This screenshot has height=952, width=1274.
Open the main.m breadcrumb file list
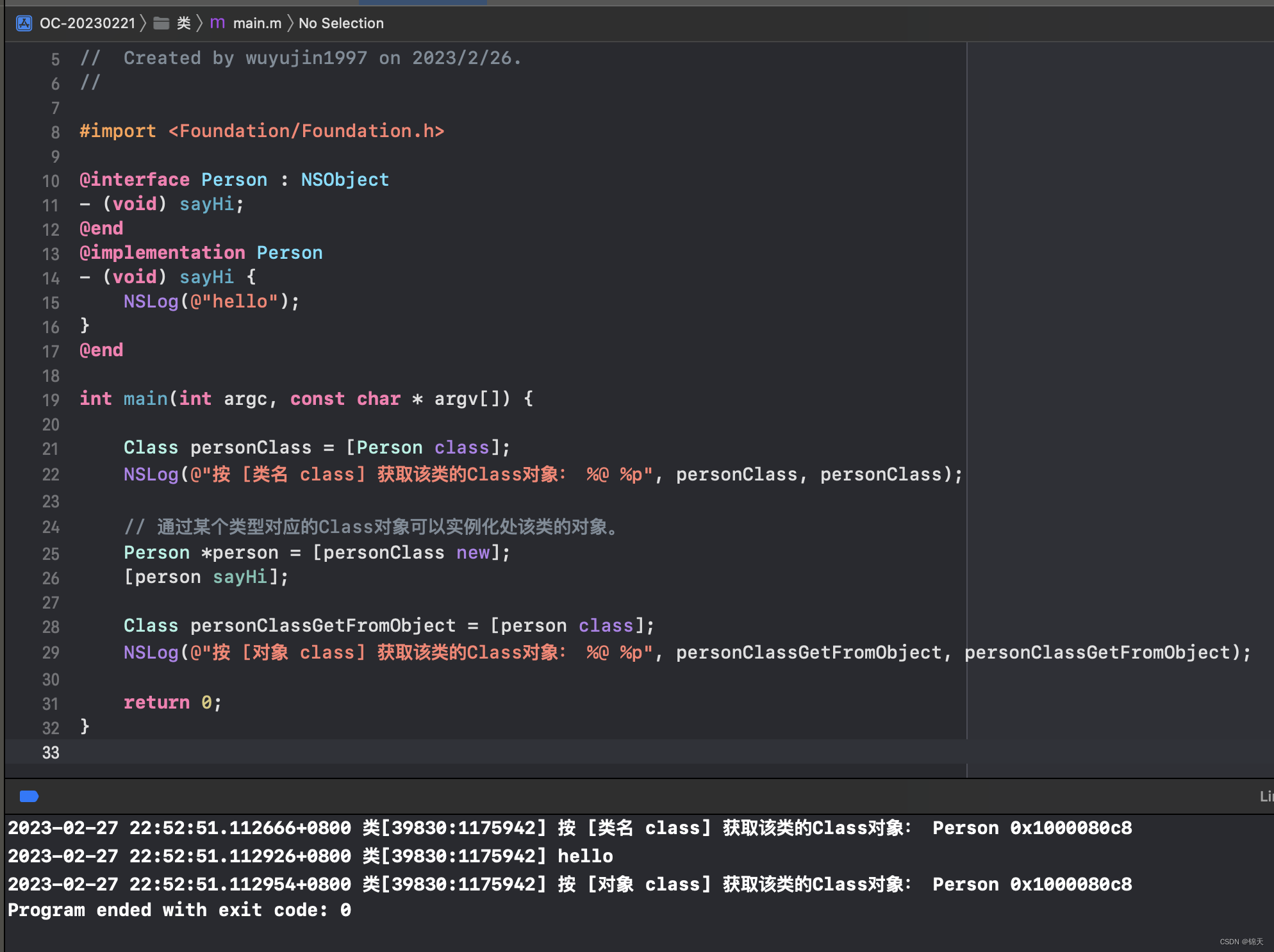point(257,24)
